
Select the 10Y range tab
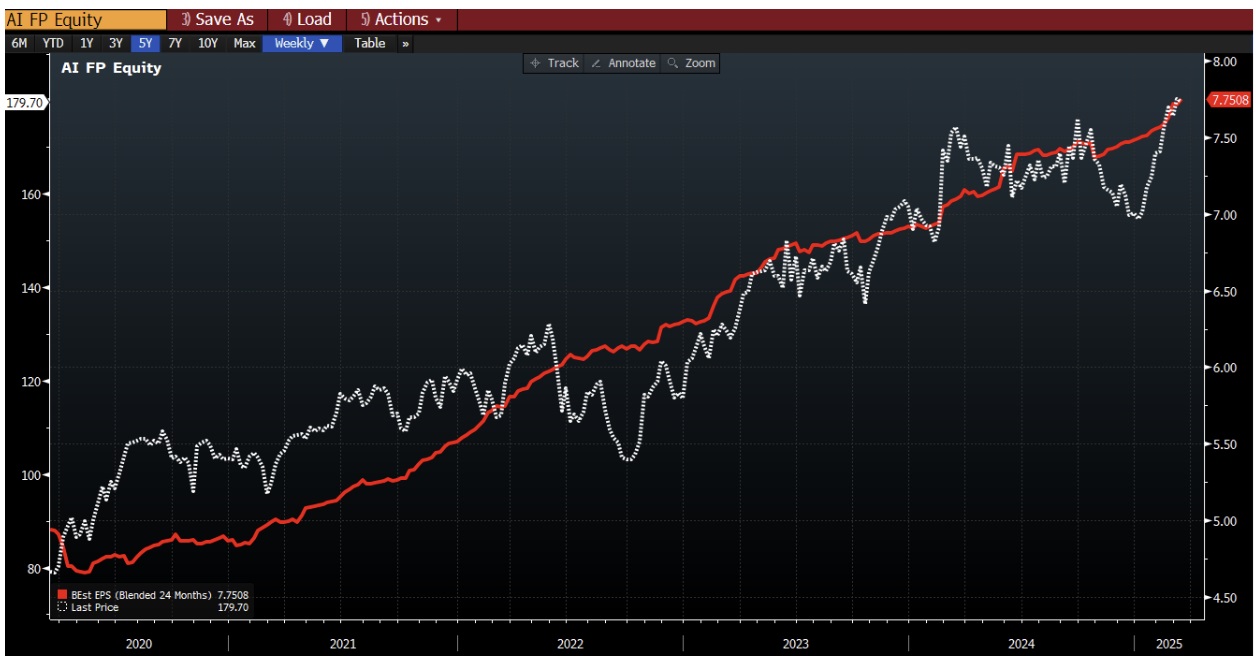(208, 44)
